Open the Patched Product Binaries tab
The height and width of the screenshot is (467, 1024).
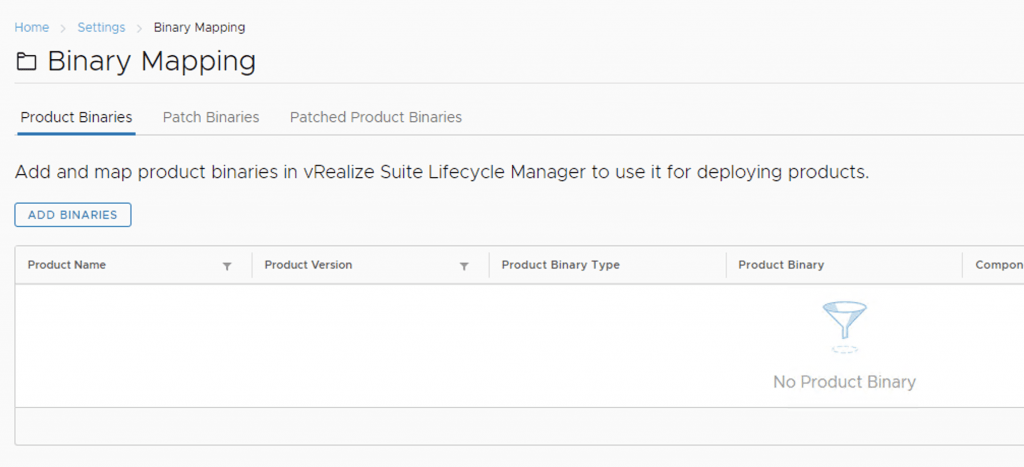click(x=375, y=117)
